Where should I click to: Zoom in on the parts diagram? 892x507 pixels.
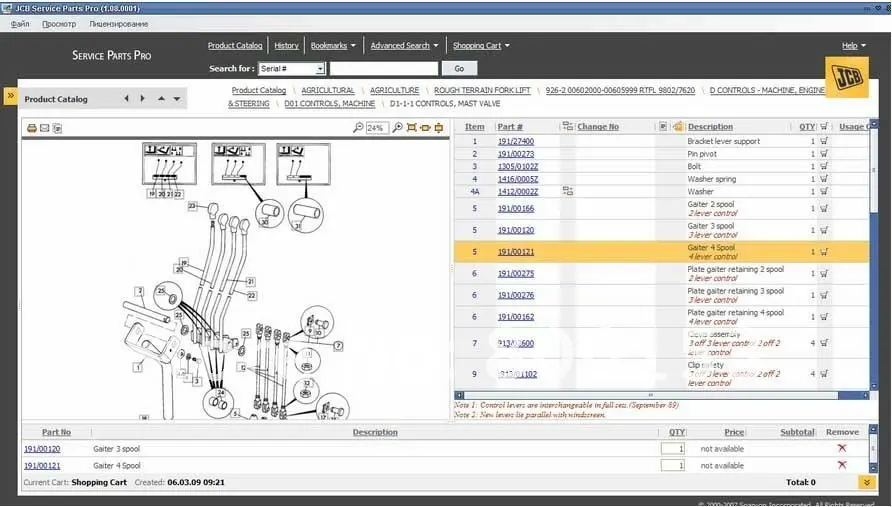click(398, 127)
